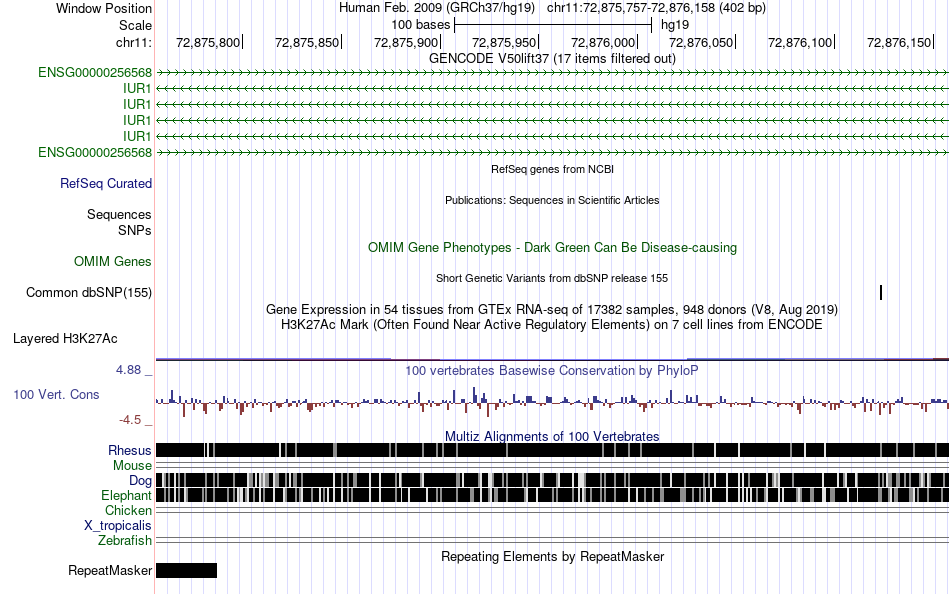Click the "Dog" species label

[140, 481]
